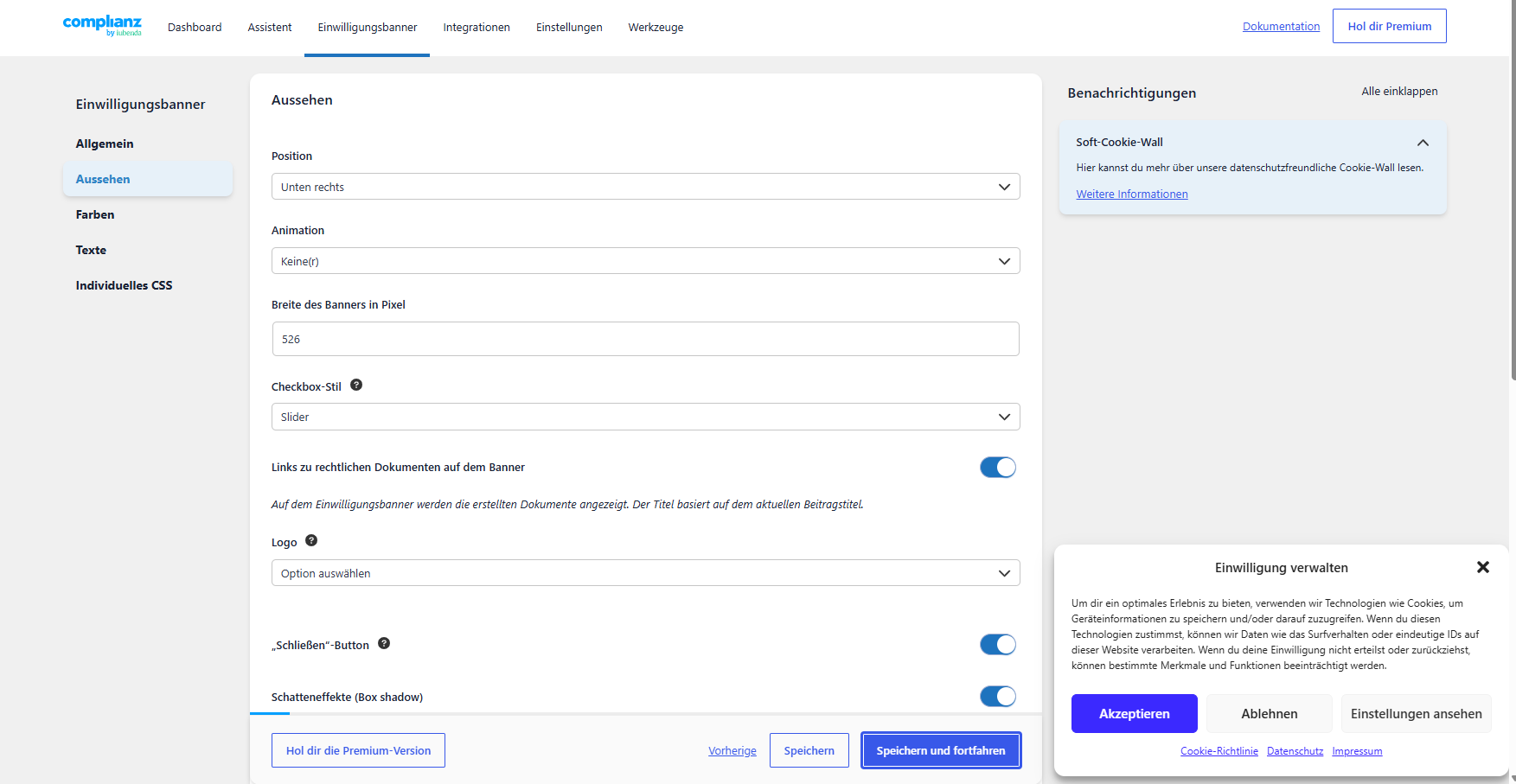1516x784 pixels.
Task: Collapse the Soft-Cookie-Wall notification chevron
Action: (1423, 143)
